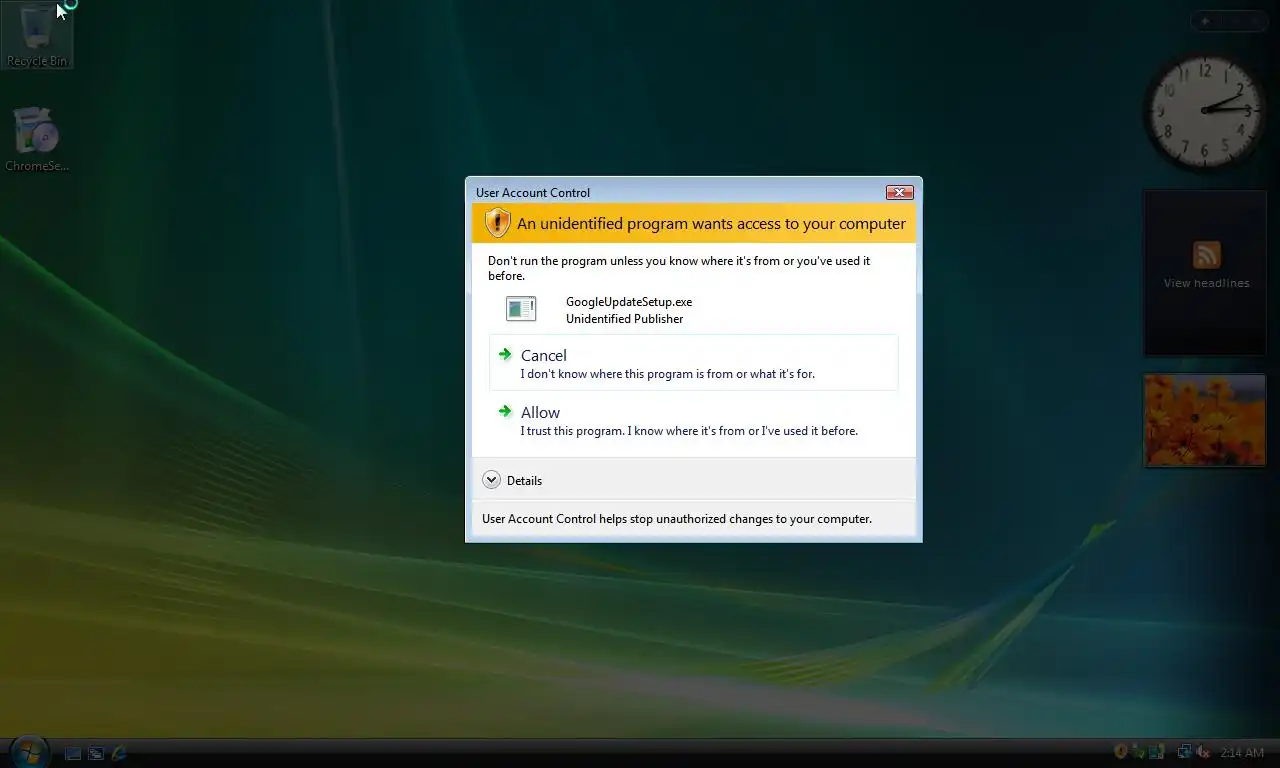
Task: Select the Recycle Bin desktop icon
Action: point(37,36)
